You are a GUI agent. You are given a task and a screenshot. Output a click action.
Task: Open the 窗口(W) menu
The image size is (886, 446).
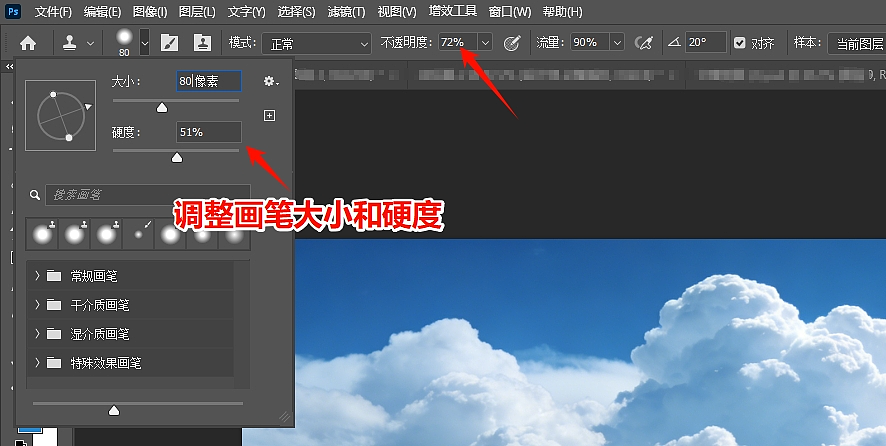[510, 11]
